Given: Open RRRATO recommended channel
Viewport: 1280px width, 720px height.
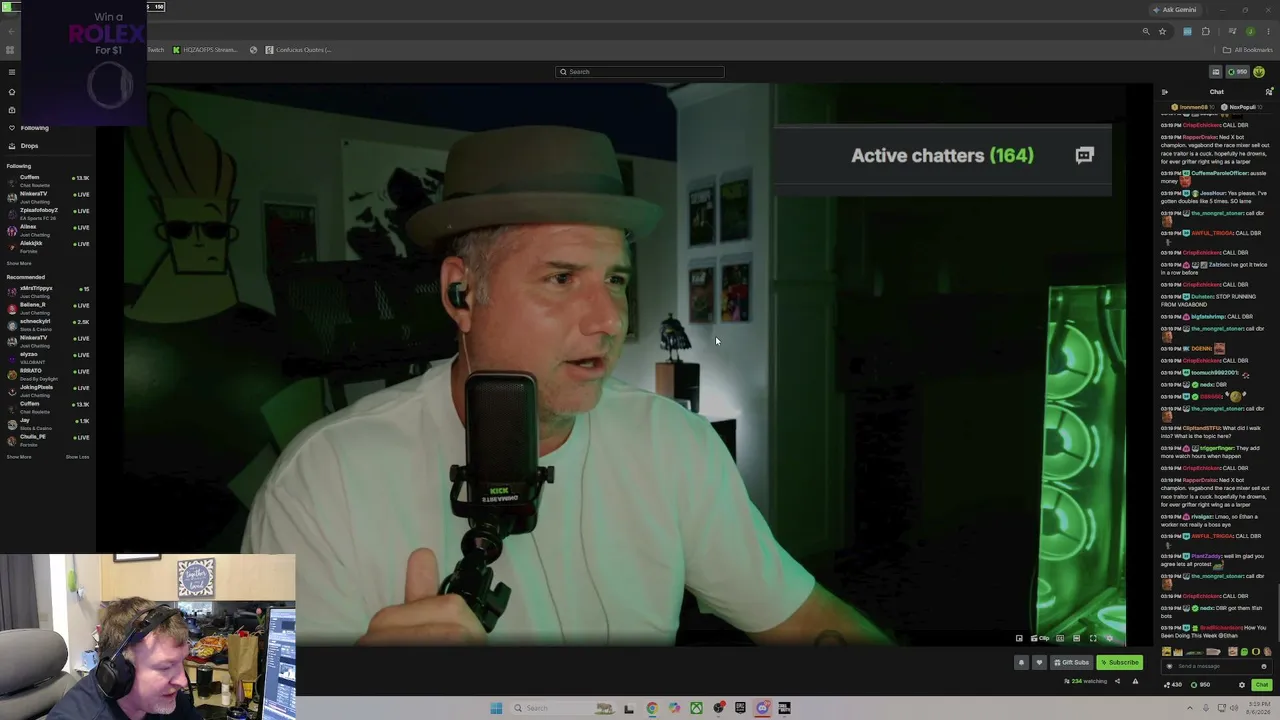Looking at the screenshot, I should 48,373.
